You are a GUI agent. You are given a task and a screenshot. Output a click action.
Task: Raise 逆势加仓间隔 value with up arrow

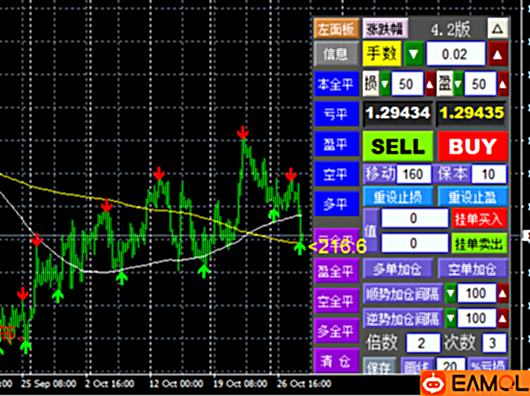pyautogui.click(x=502, y=318)
